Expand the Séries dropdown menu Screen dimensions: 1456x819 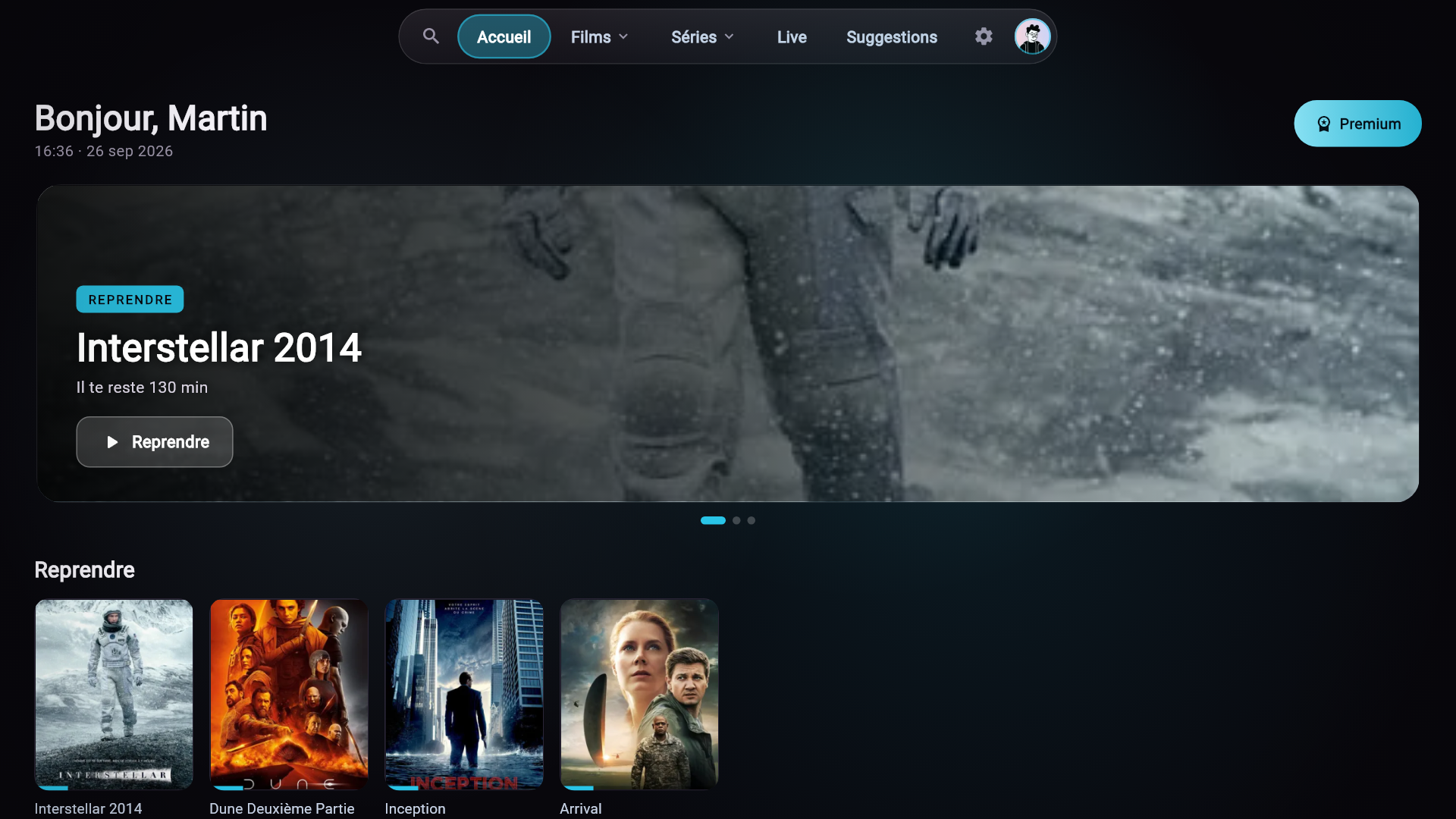click(702, 36)
